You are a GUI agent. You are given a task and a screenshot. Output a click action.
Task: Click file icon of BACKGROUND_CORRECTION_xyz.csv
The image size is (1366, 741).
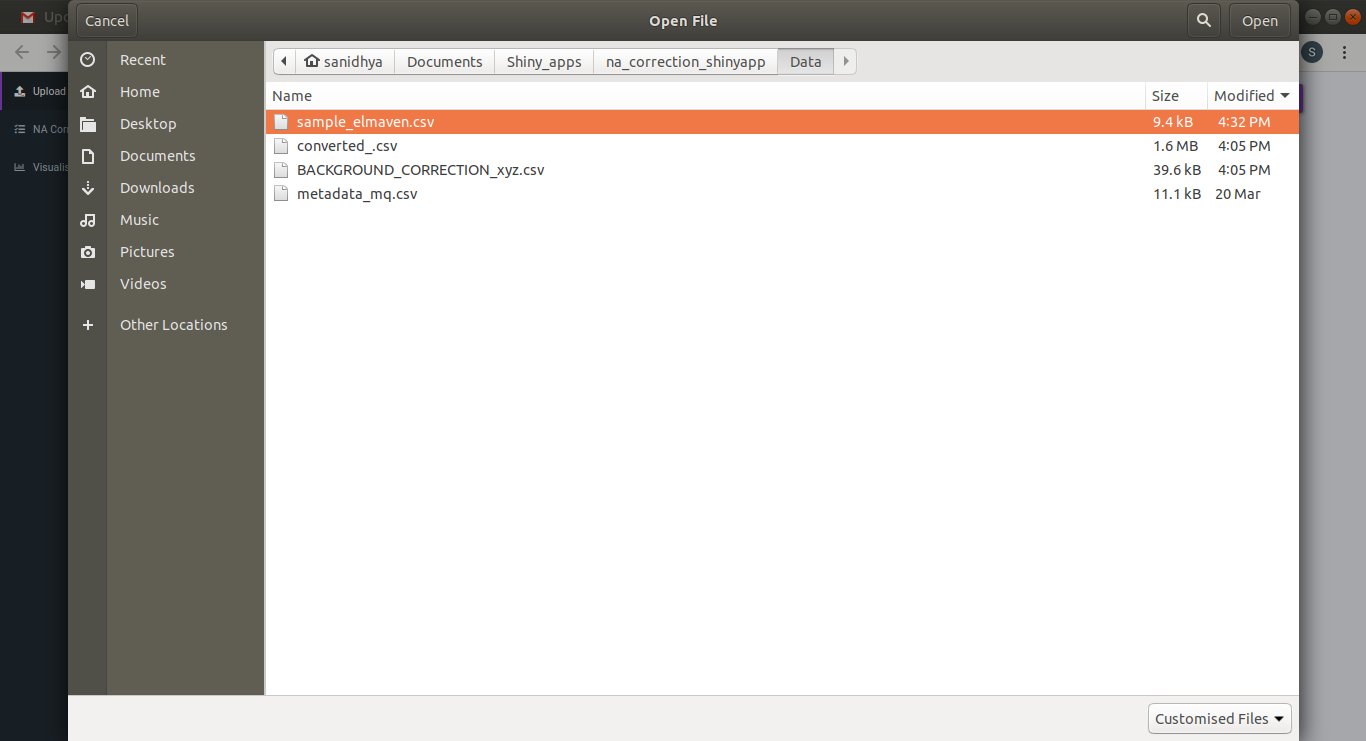click(x=281, y=170)
